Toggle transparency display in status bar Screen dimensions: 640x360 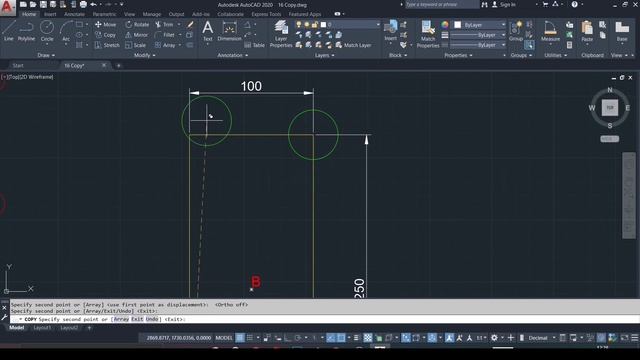pyautogui.click(x=368, y=338)
